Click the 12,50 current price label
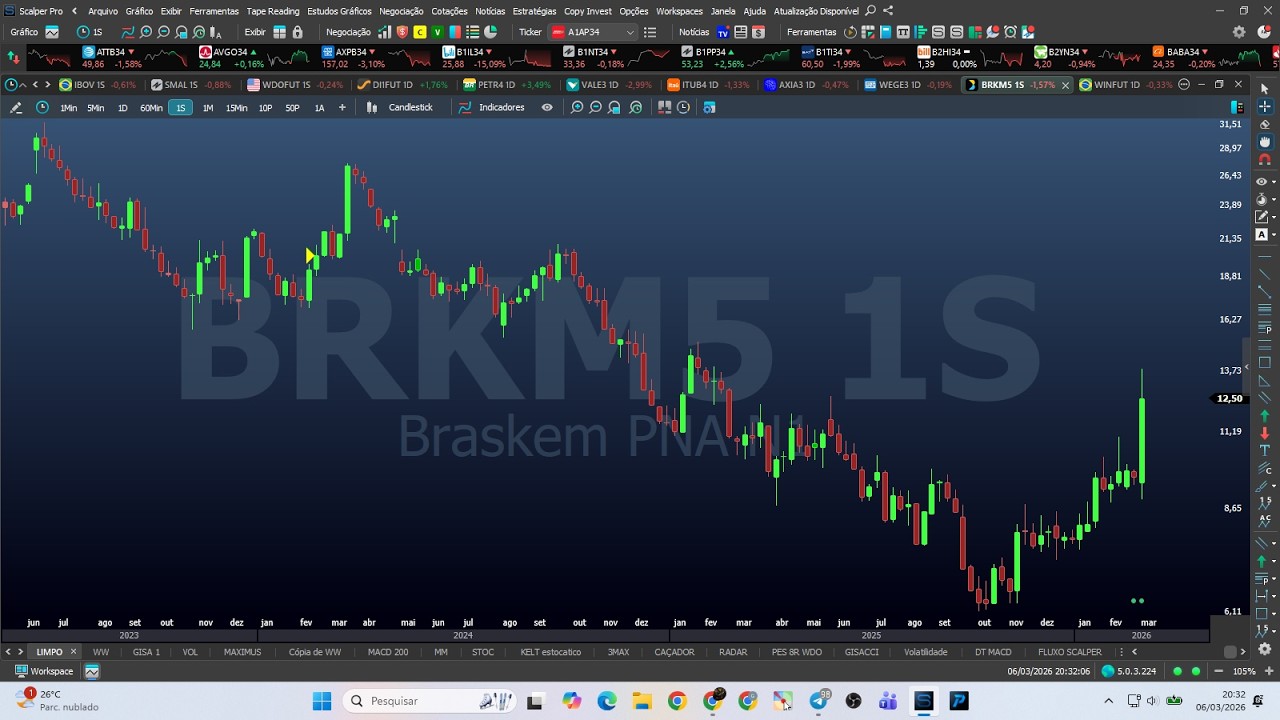Screen dimensions: 1280x720 coord(1230,398)
